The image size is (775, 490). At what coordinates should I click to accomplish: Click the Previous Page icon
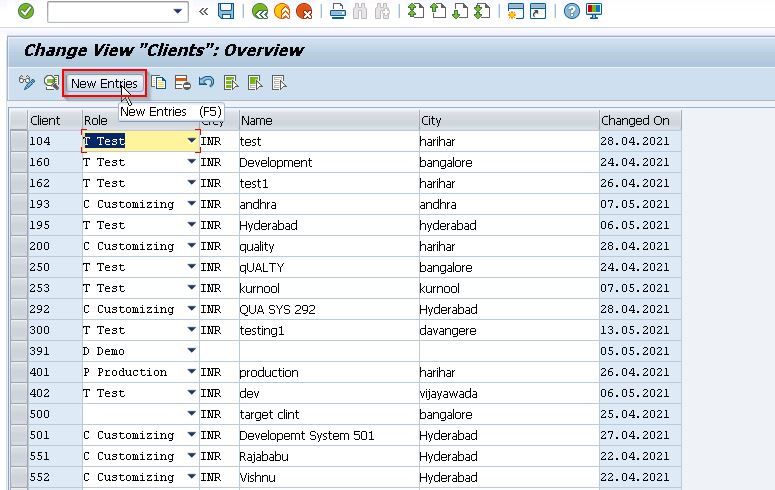click(438, 11)
